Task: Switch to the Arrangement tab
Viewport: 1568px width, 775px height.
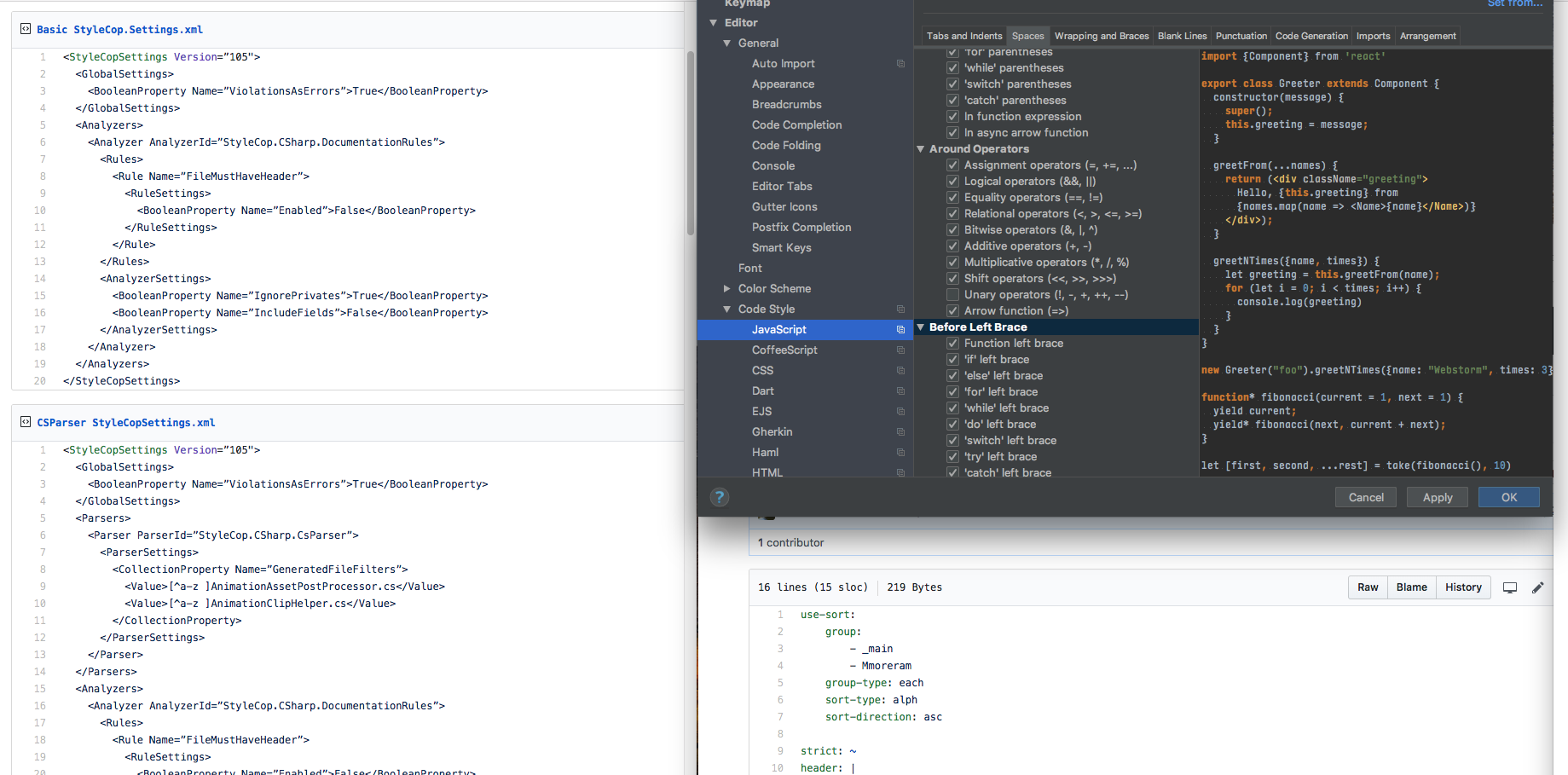Action: coord(1427,36)
